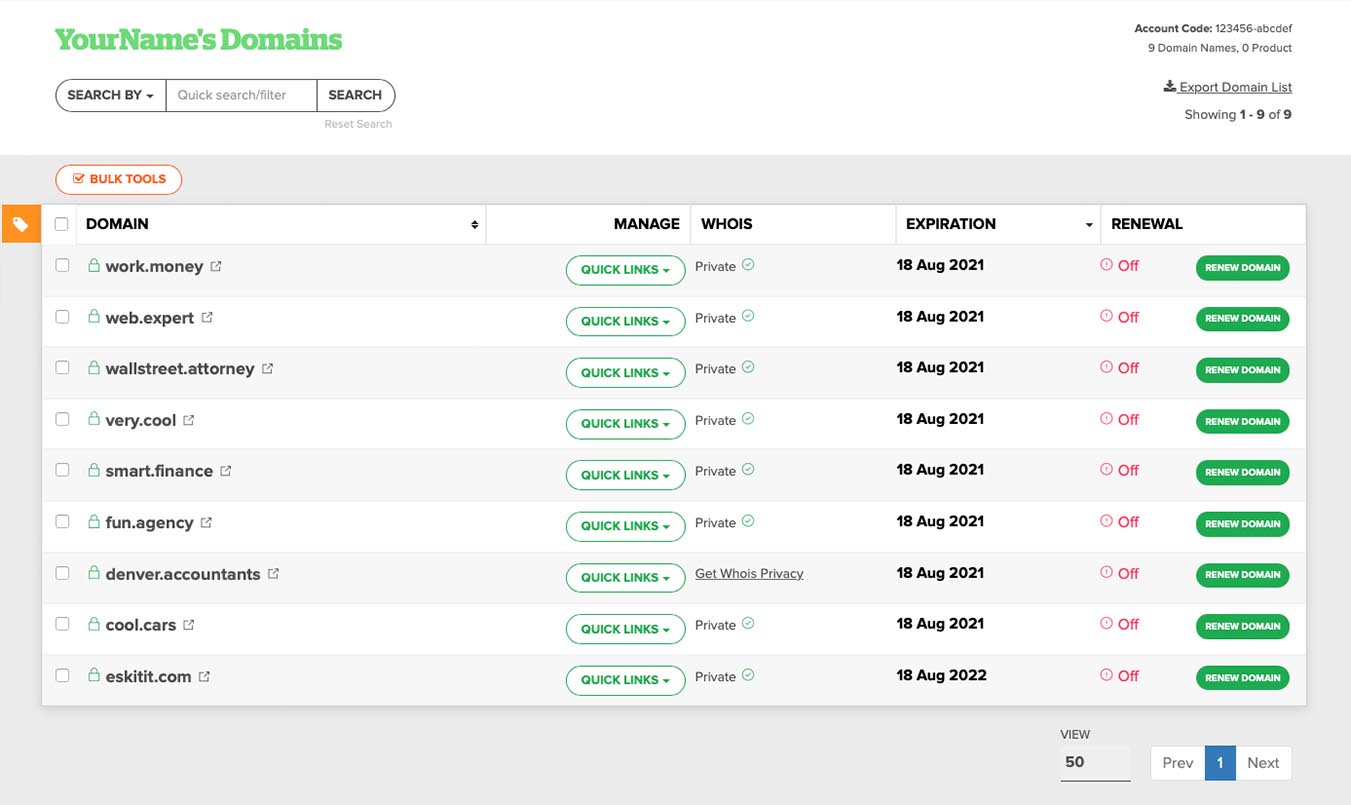Image resolution: width=1351 pixels, height=805 pixels.
Task: Click the lock icon for wallstreet.attorney
Action: [x=93, y=367]
